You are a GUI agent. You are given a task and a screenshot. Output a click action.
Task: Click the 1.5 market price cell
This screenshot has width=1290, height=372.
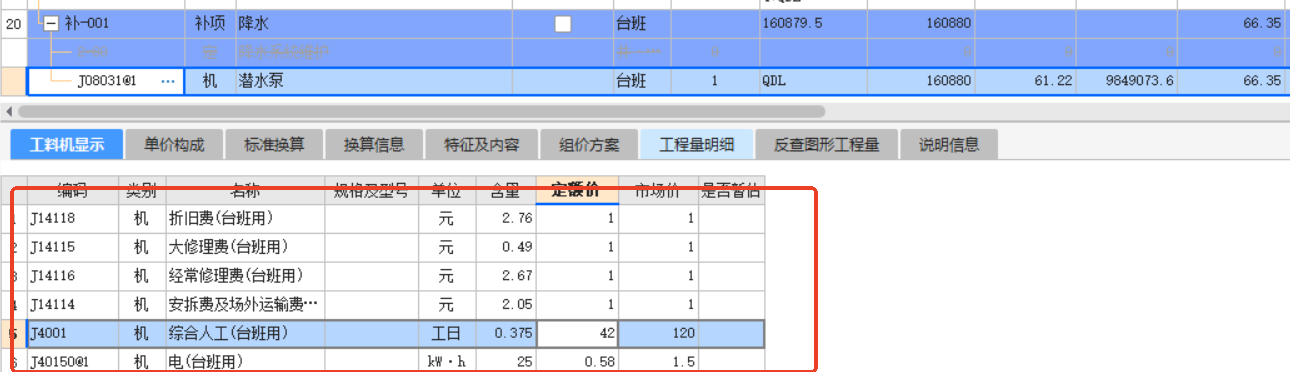(x=659, y=361)
